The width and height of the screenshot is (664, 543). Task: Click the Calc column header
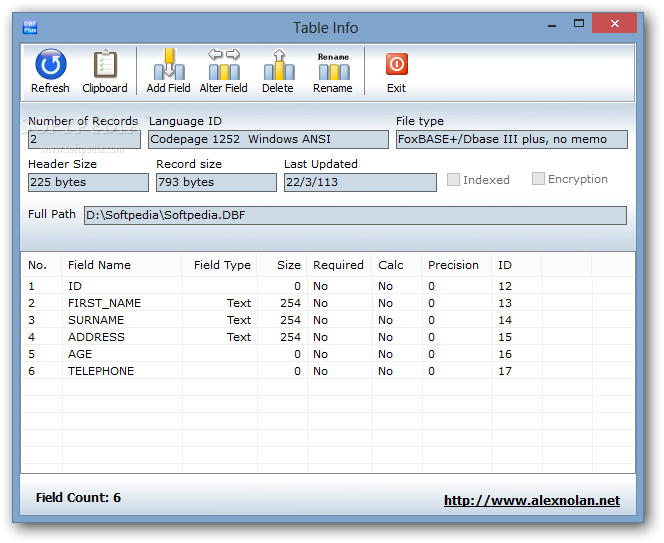point(396,265)
